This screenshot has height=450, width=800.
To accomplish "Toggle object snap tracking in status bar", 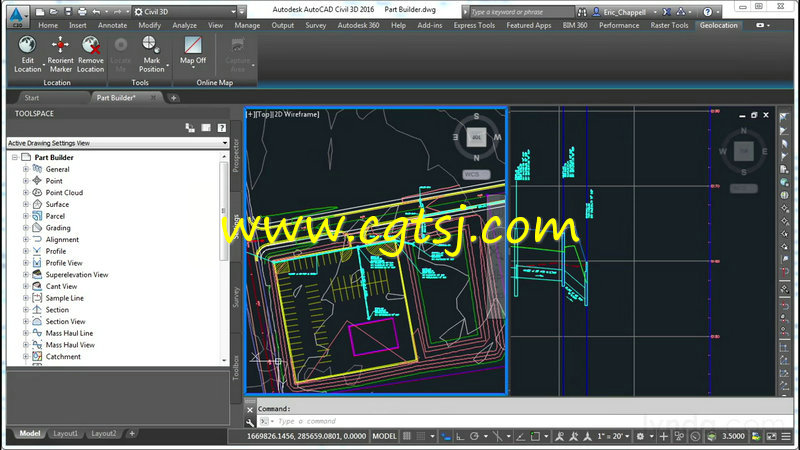I will pyautogui.click(x=520, y=436).
